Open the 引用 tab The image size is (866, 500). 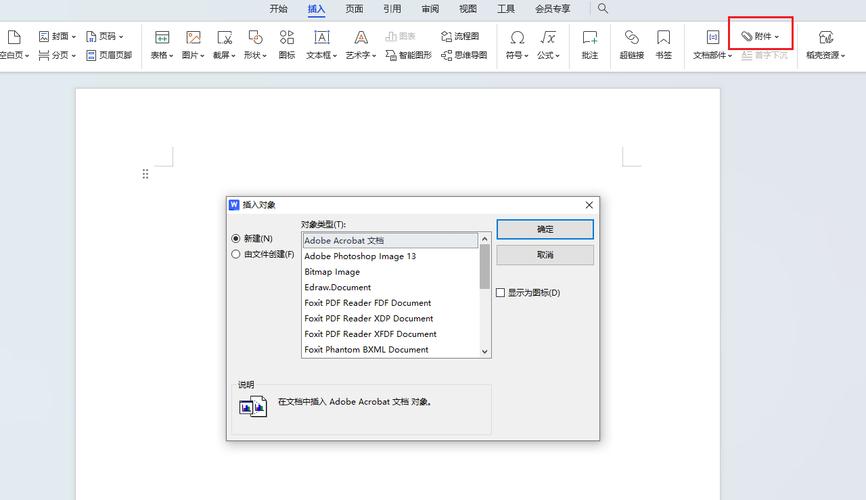pyautogui.click(x=392, y=9)
